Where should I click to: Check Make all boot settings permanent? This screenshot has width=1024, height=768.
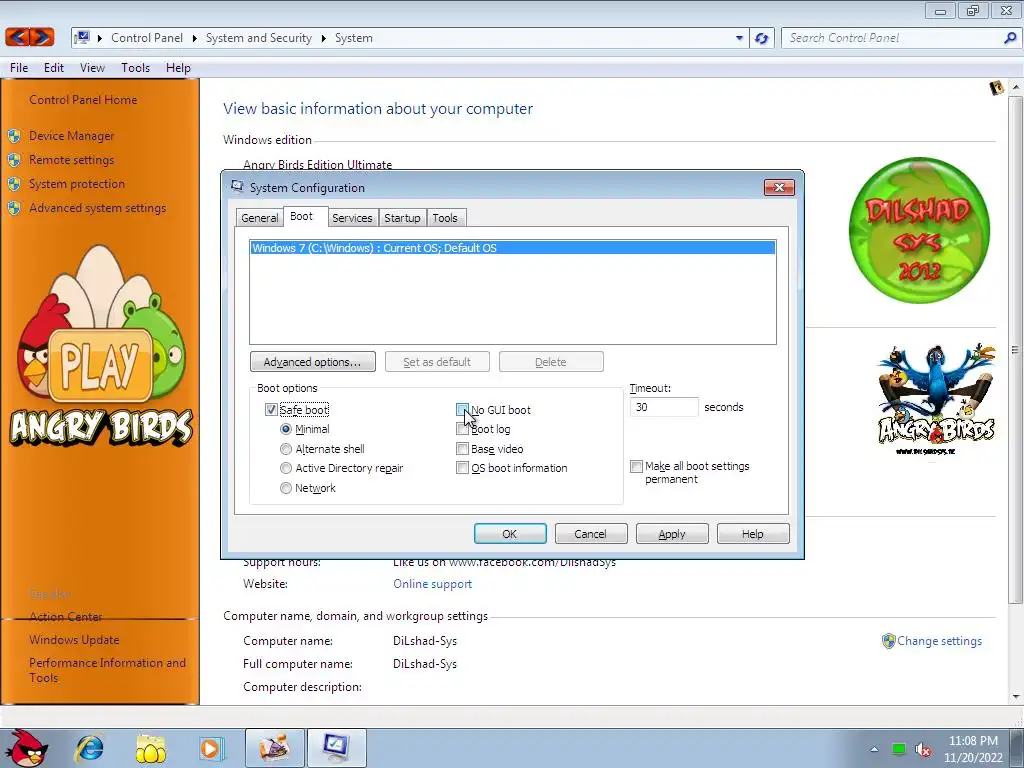636,466
